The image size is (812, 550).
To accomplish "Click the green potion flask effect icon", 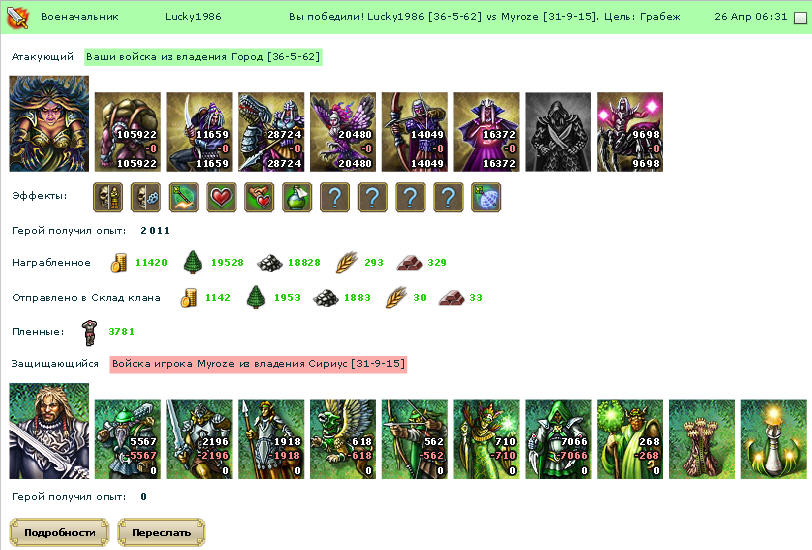I will tap(297, 197).
